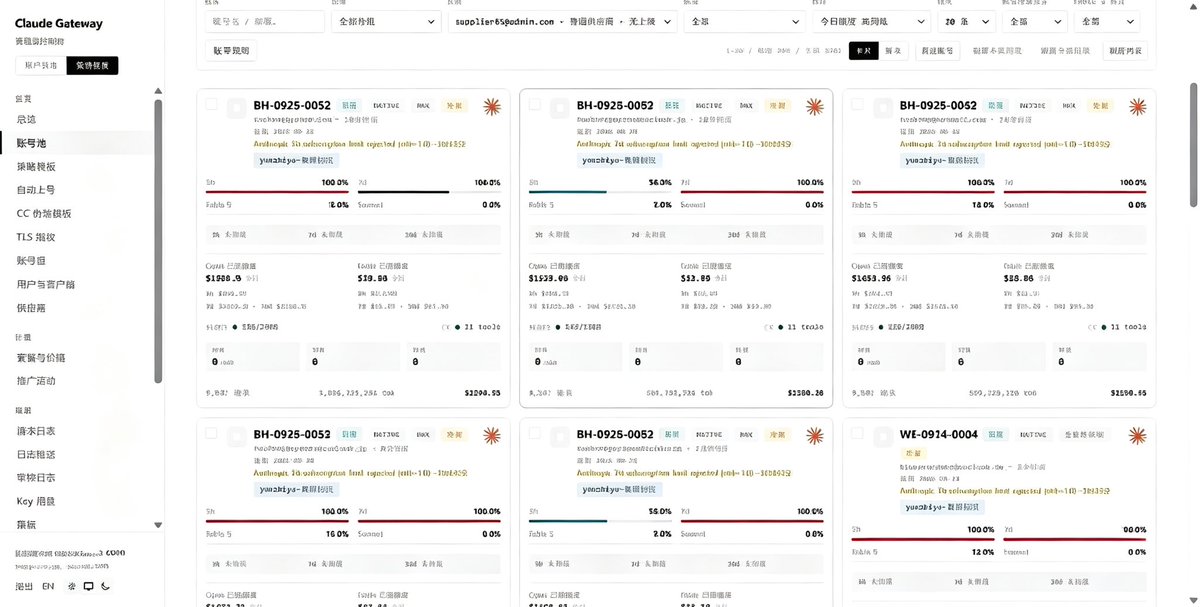Click the black 7d usage bar on BH-0925-0052 card
The image size is (1200, 607).
pos(428,191)
